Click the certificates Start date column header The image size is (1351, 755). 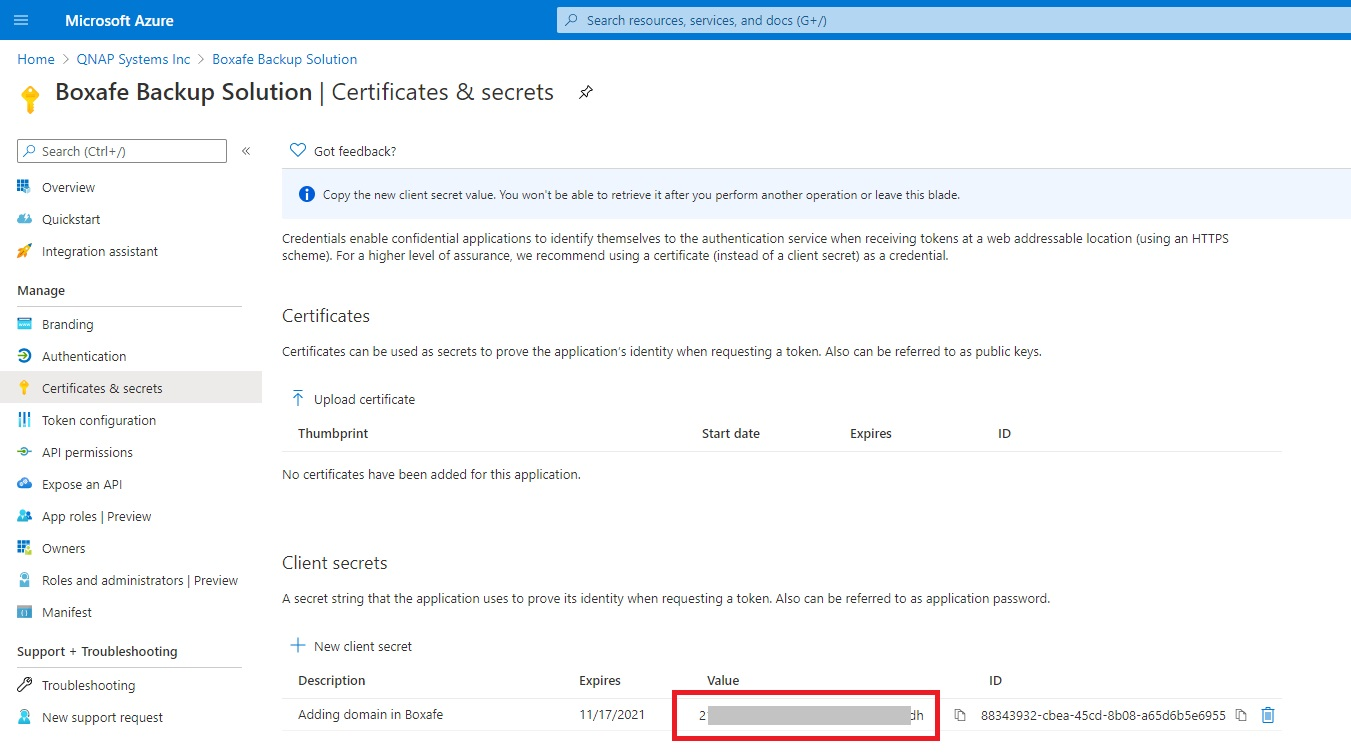click(731, 433)
